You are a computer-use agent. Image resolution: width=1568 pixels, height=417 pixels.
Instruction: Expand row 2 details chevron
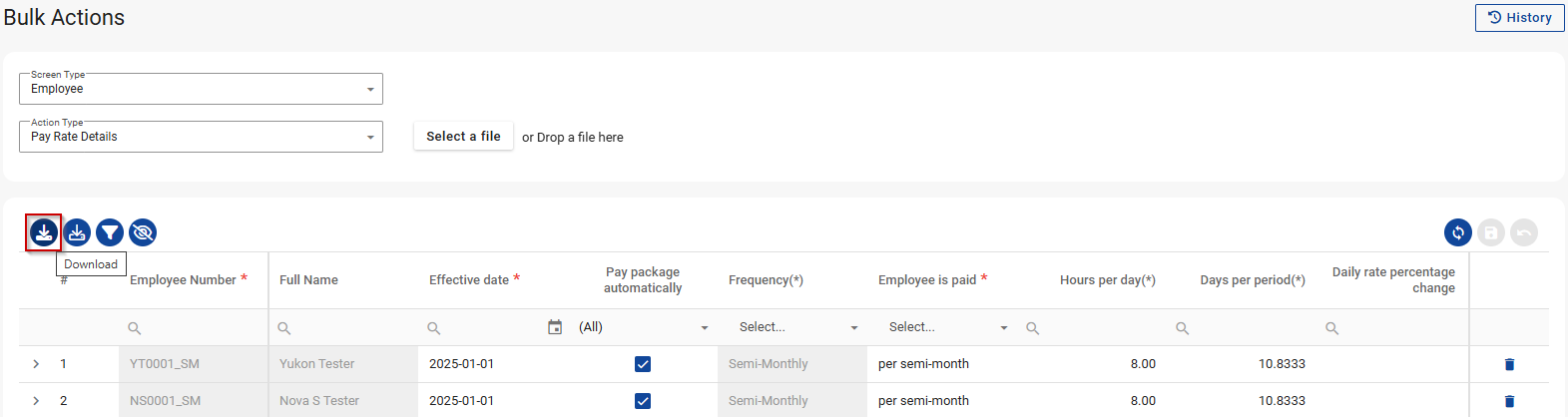36,401
